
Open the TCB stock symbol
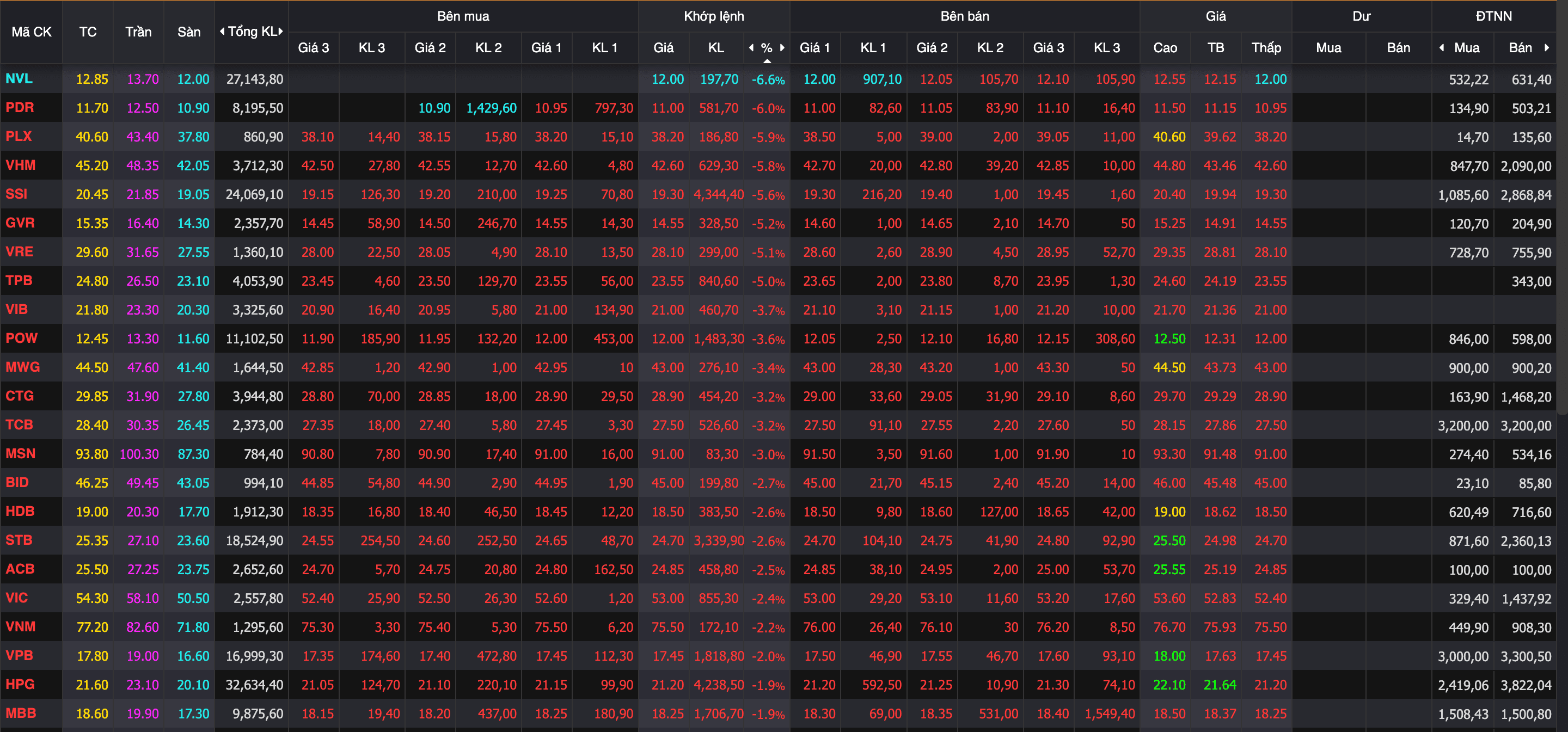(x=19, y=425)
